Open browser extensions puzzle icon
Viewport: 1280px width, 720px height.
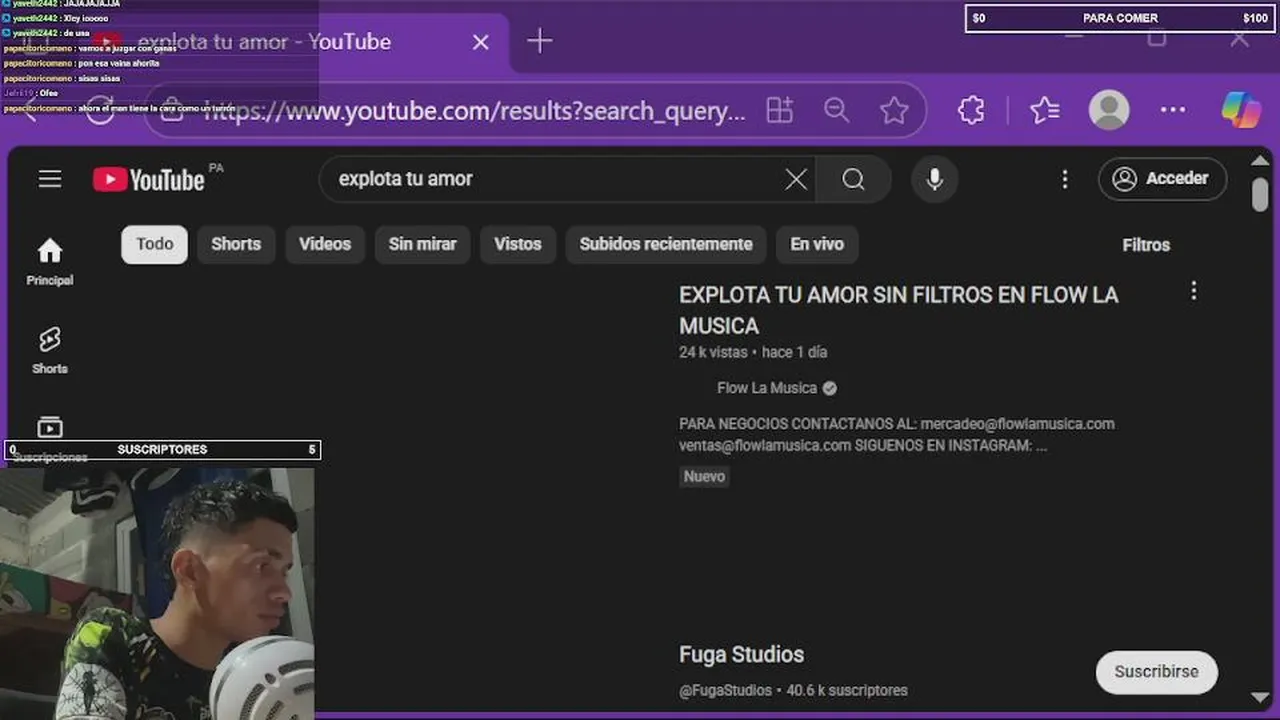coord(971,110)
